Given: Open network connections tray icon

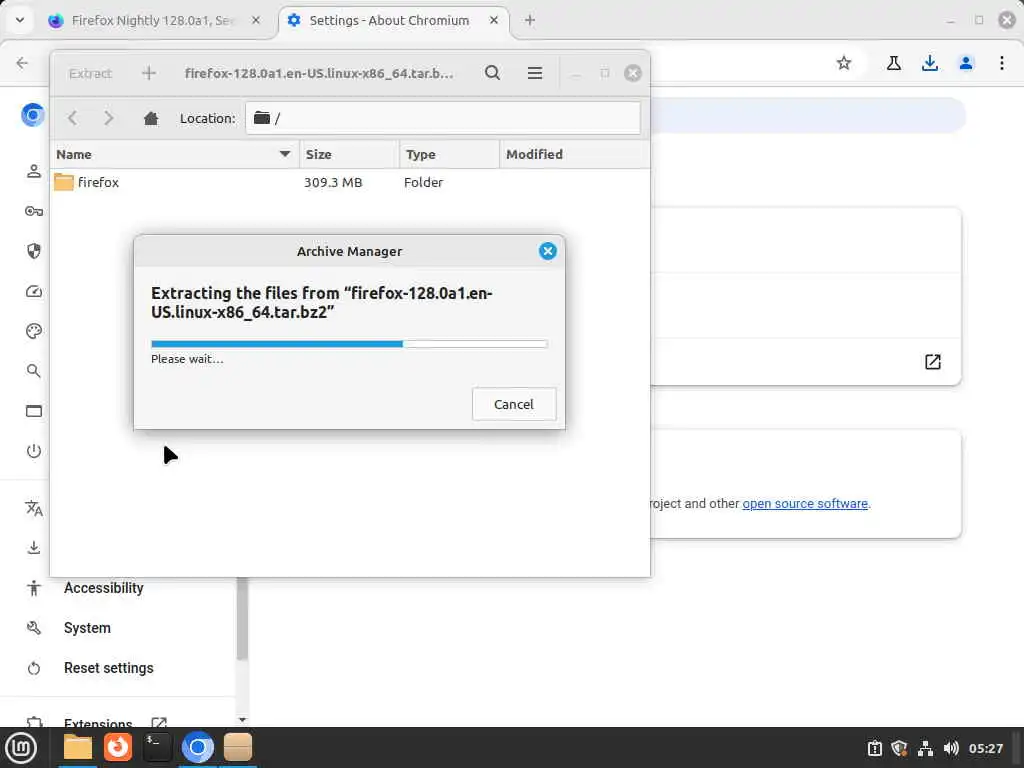Looking at the screenshot, I should 925,748.
